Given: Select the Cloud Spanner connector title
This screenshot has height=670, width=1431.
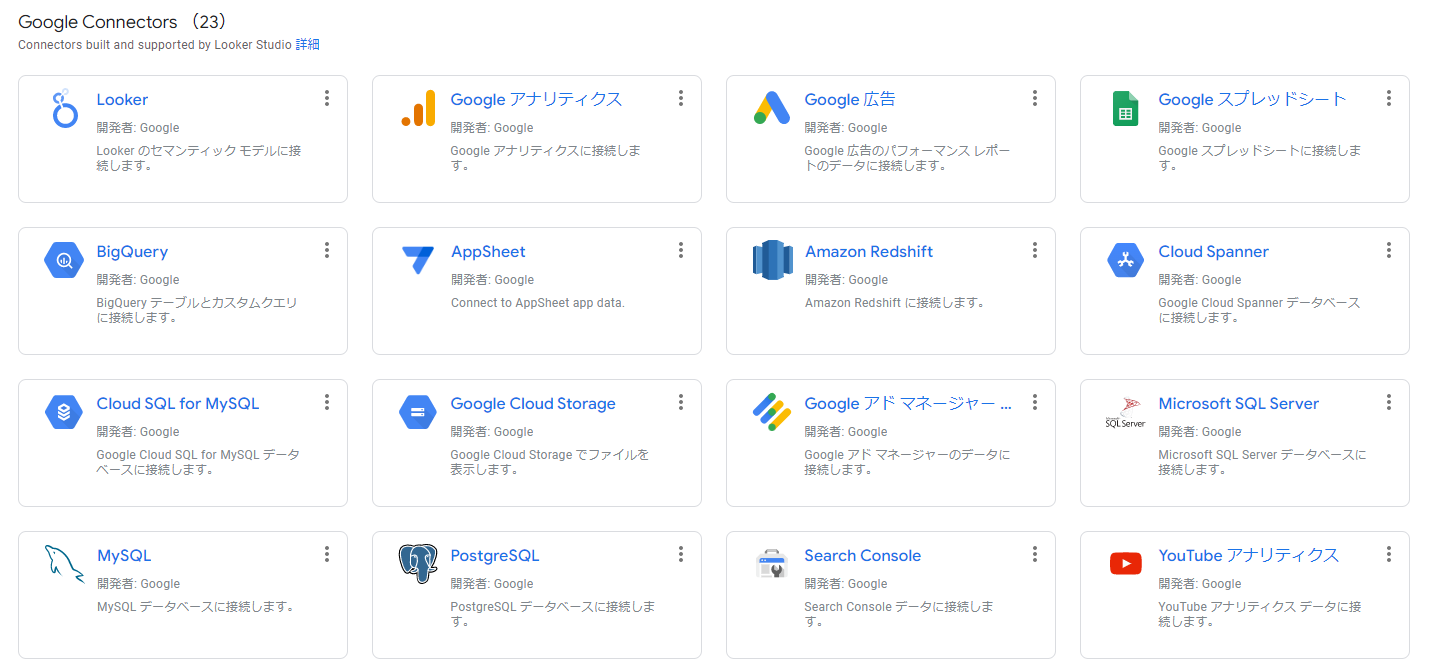Looking at the screenshot, I should (x=1213, y=252).
